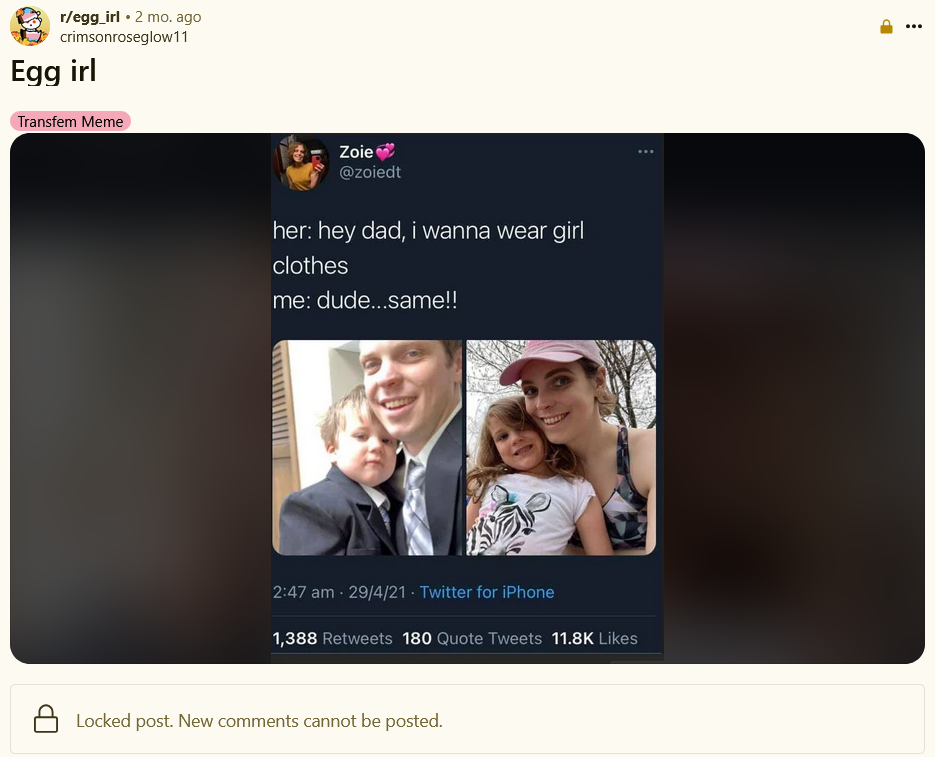
Task: Click the 11.8K Likes count
Action: point(595,638)
